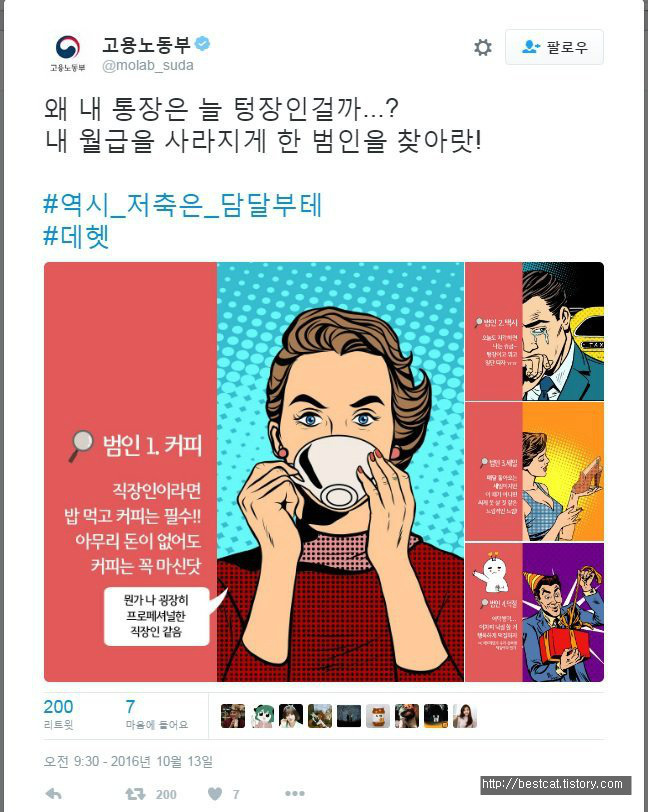Open hashtag #역시_저축은_담달부테
The width and height of the screenshot is (648, 812).
[182, 205]
